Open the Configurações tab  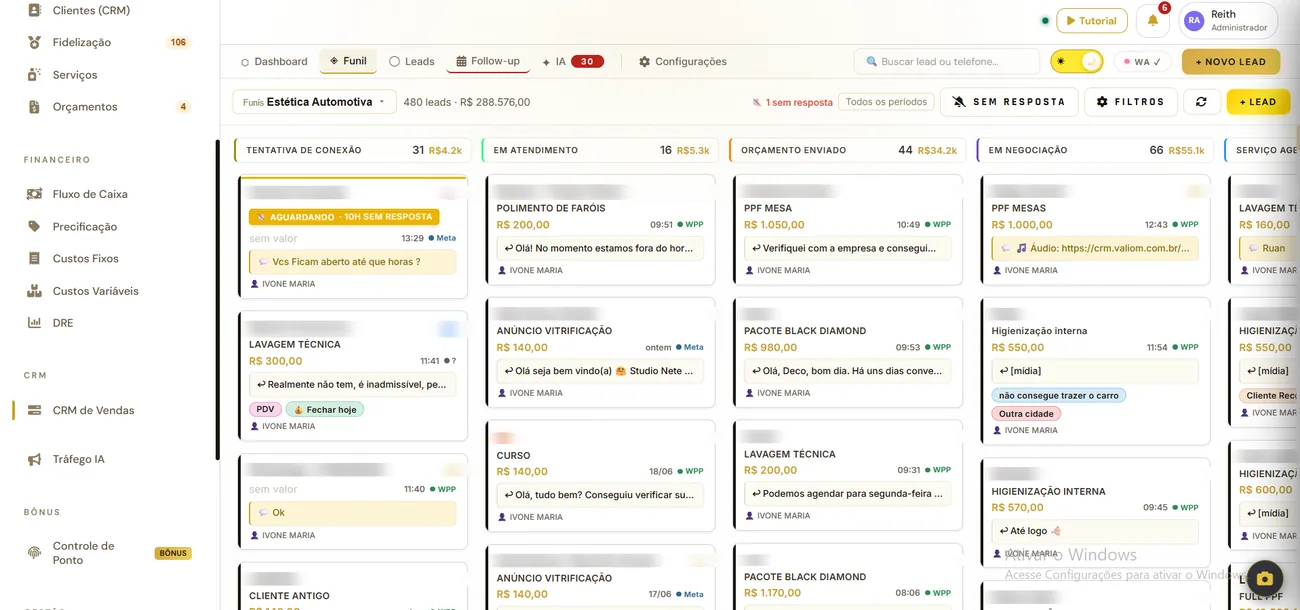pos(683,61)
